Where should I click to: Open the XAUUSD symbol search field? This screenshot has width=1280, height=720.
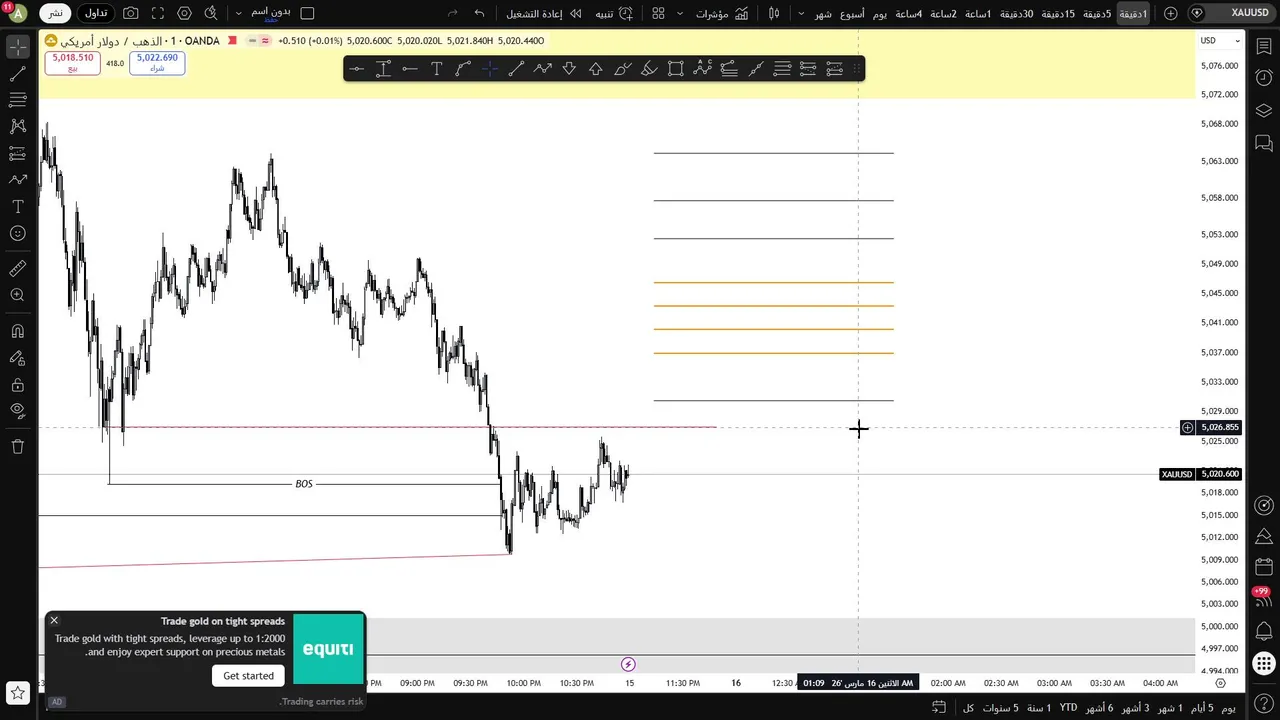(1233, 14)
